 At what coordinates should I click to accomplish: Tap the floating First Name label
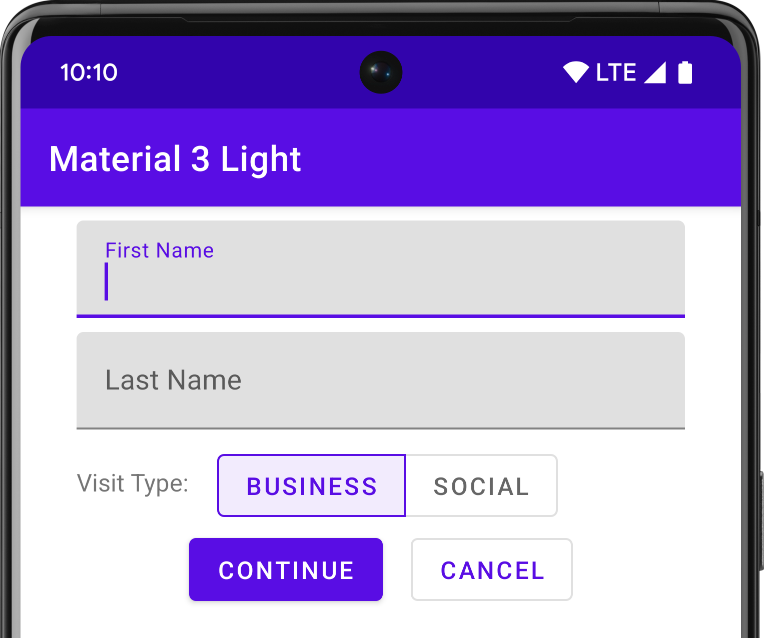point(159,250)
